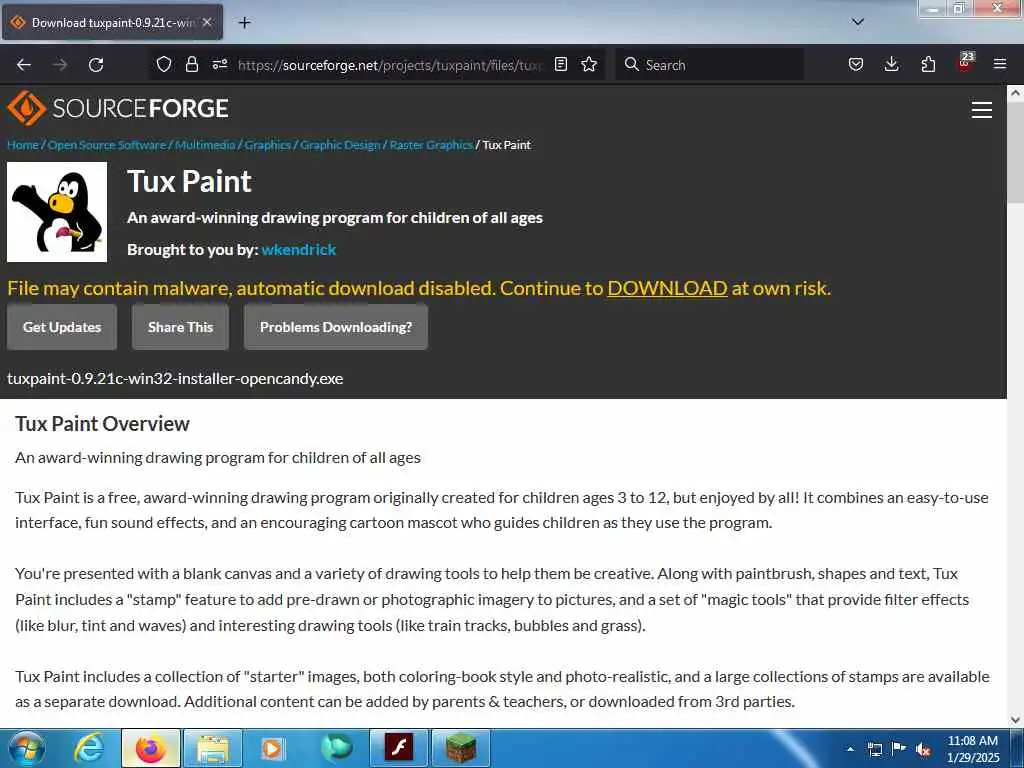The width and height of the screenshot is (1024, 768).
Task: Follow the Graphics breadcrumb link
Action: (x=268, y=145)
